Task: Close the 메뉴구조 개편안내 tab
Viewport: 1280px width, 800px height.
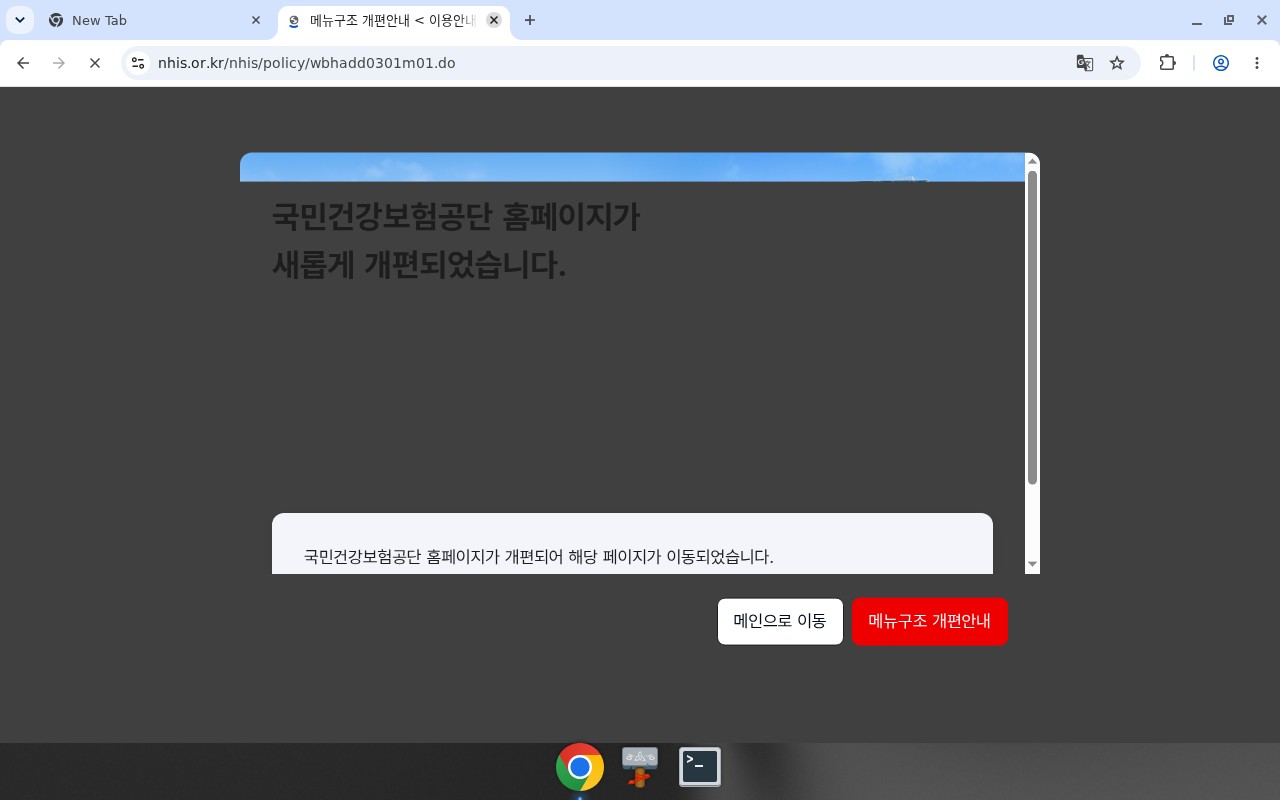Action: 494,20
